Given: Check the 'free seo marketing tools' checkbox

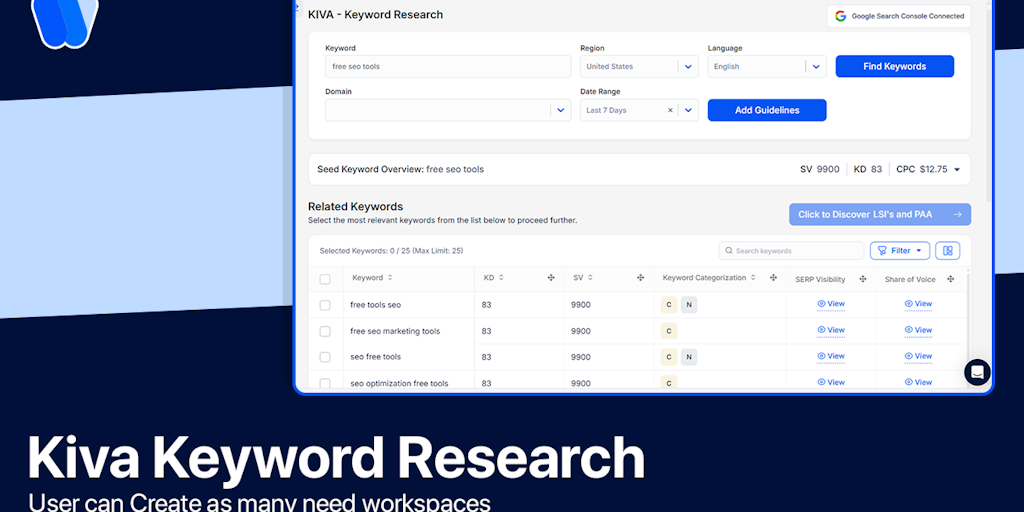Looking at the screenshot, I should point(325,331).
